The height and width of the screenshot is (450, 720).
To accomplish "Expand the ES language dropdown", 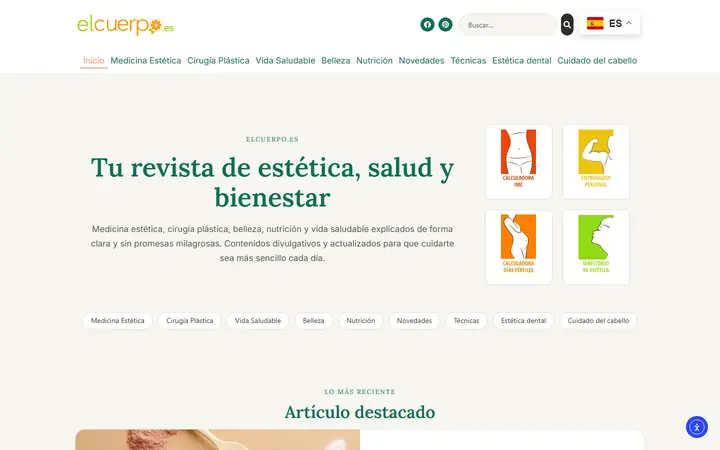I will pos(610,23).
